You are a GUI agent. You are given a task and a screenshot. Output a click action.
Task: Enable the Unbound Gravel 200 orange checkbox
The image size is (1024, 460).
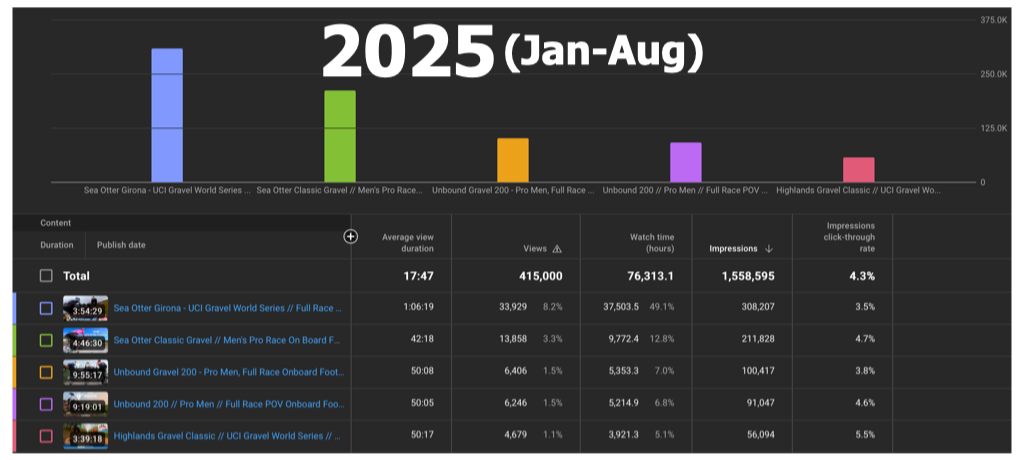click(46, 372)
